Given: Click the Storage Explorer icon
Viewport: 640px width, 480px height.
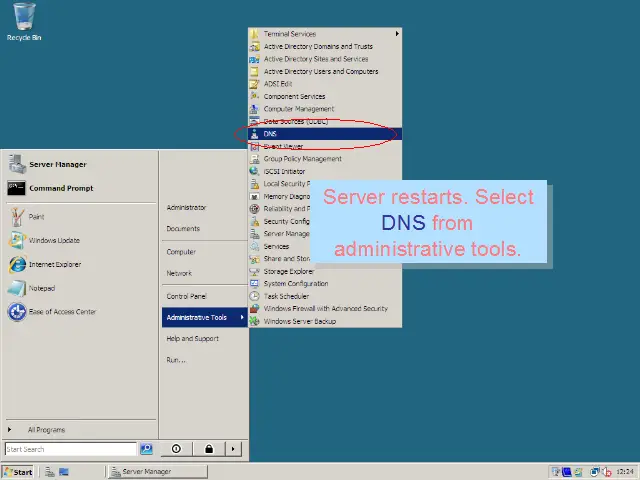Looking at the screenshot, I should click(x=255, y=271).
